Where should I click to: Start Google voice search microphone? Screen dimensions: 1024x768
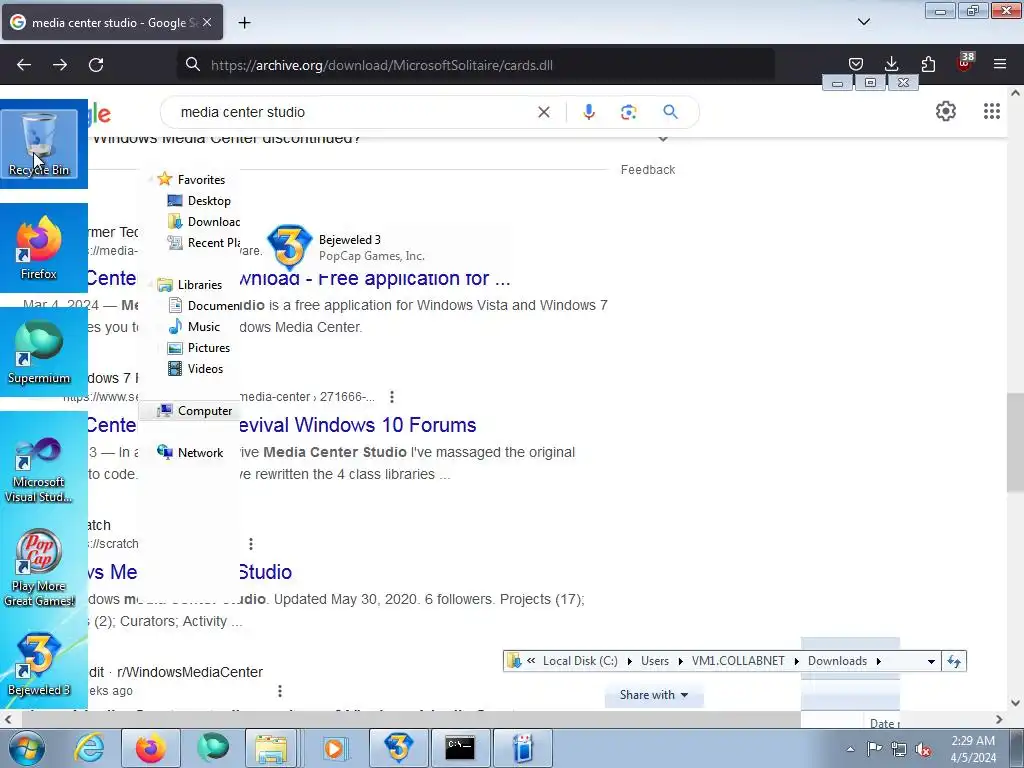[589, 112]
